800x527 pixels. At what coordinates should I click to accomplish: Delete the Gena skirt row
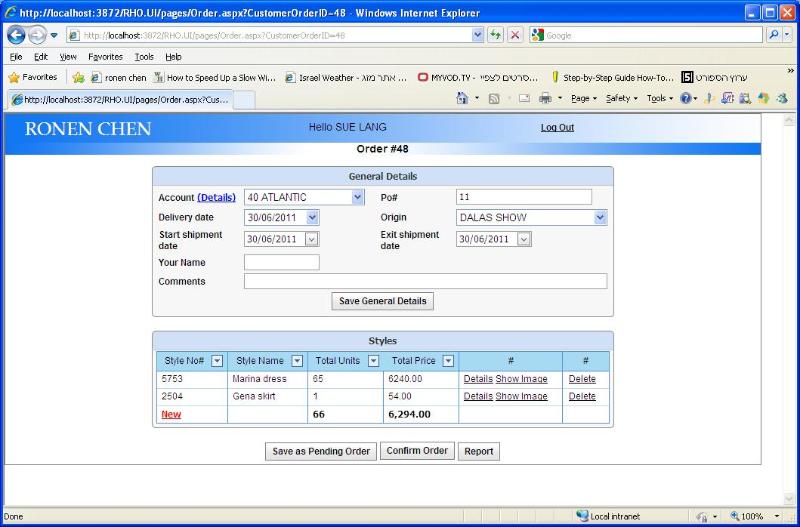(x=582, y=396)
